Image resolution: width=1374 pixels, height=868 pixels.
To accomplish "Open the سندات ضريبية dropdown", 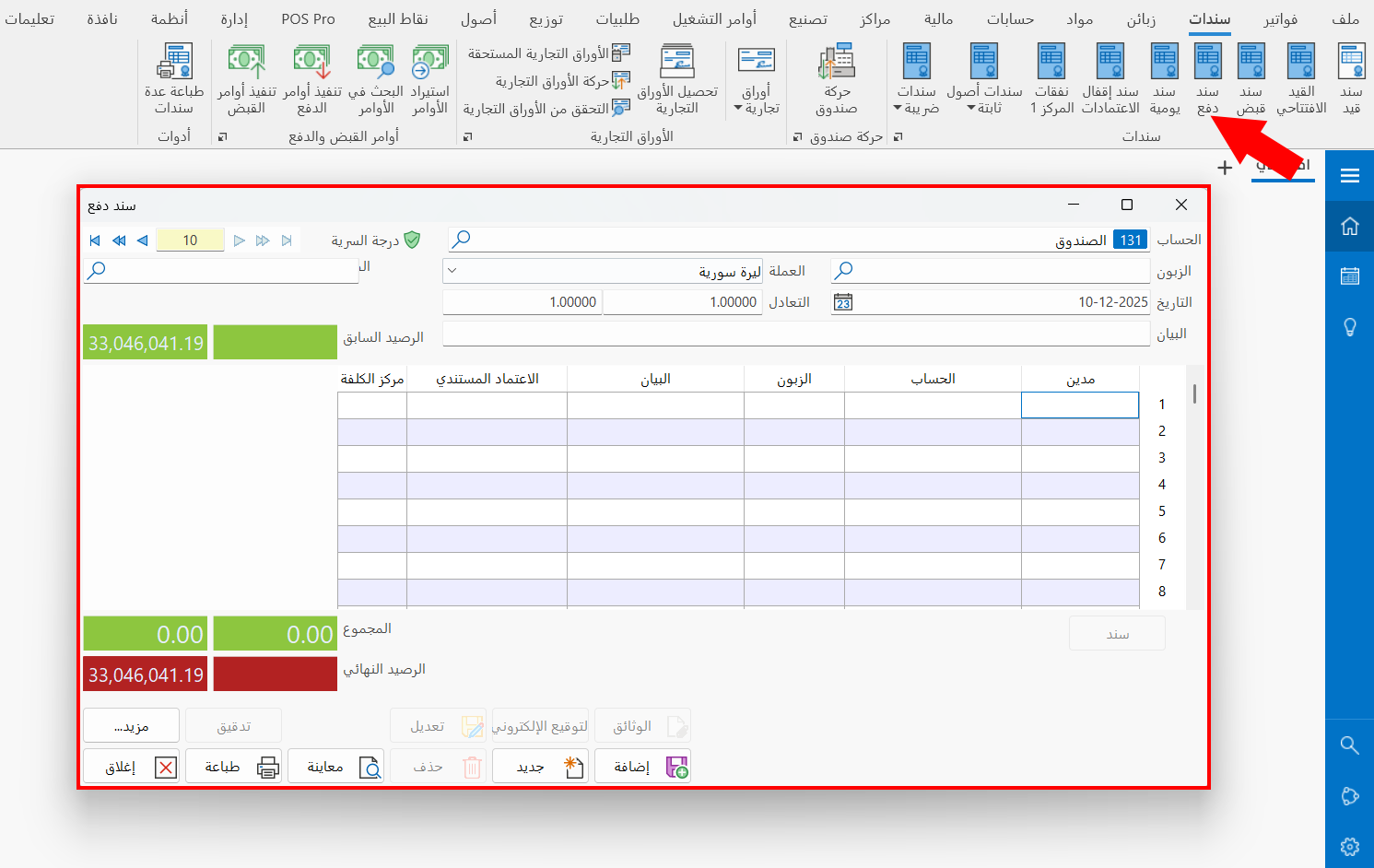I will pyautogui.click(x=916, y=78).
